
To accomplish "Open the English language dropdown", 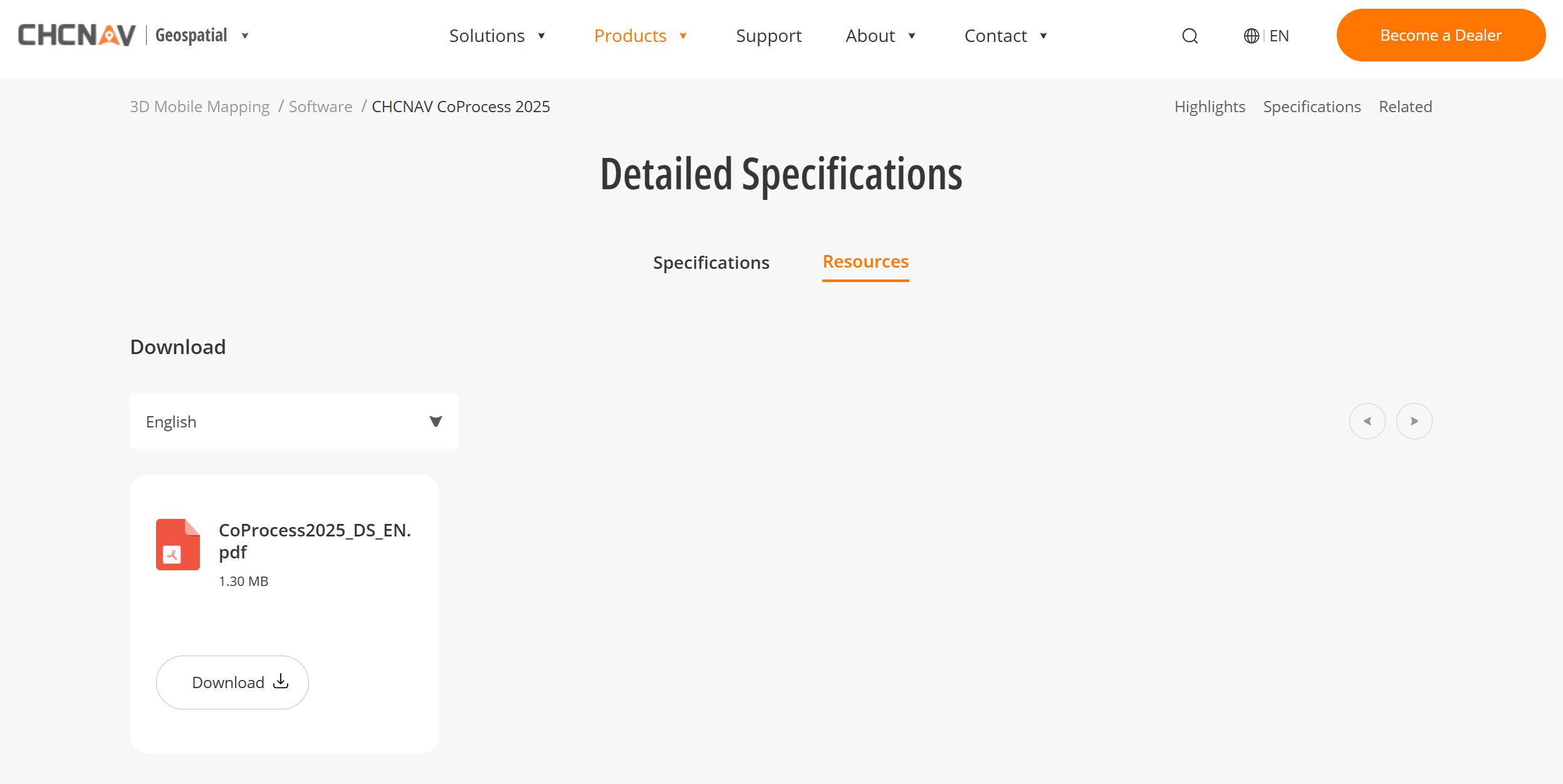I will [x=294, y=421].
